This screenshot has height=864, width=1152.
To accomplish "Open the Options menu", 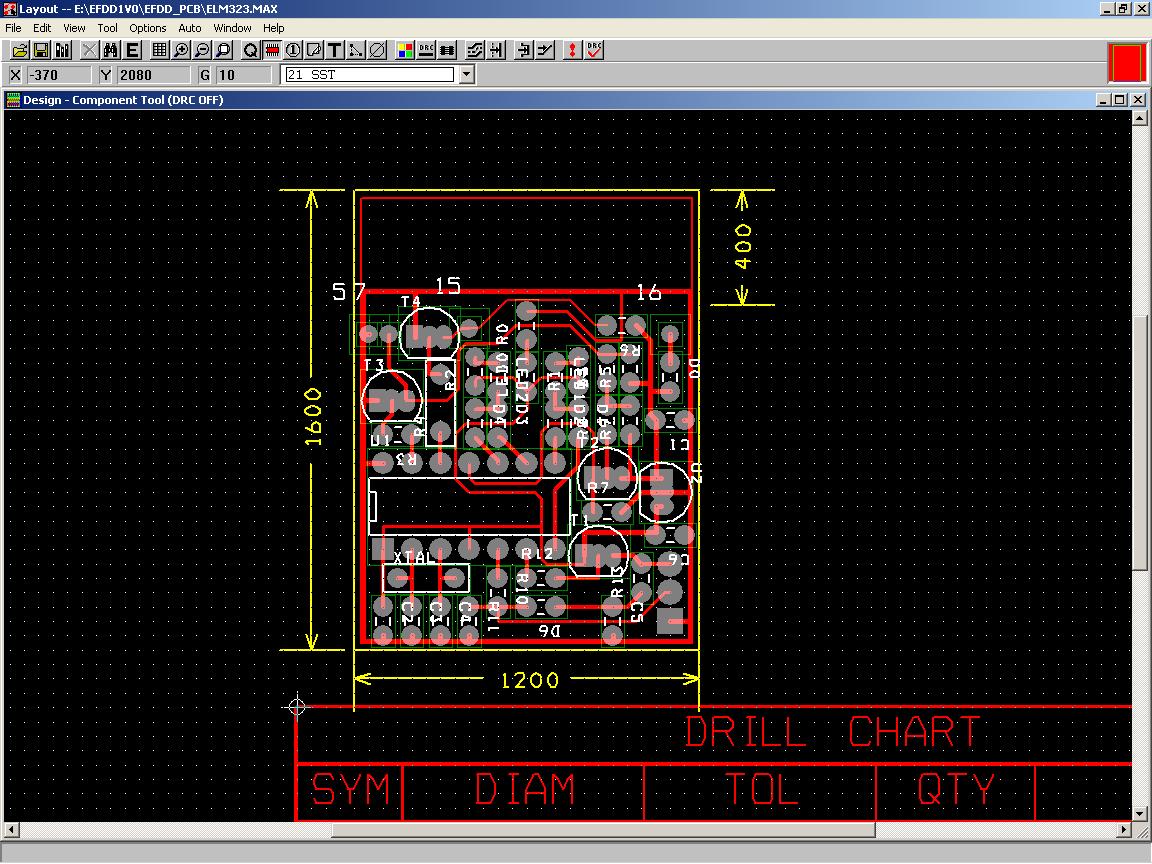I will [147, 28].
